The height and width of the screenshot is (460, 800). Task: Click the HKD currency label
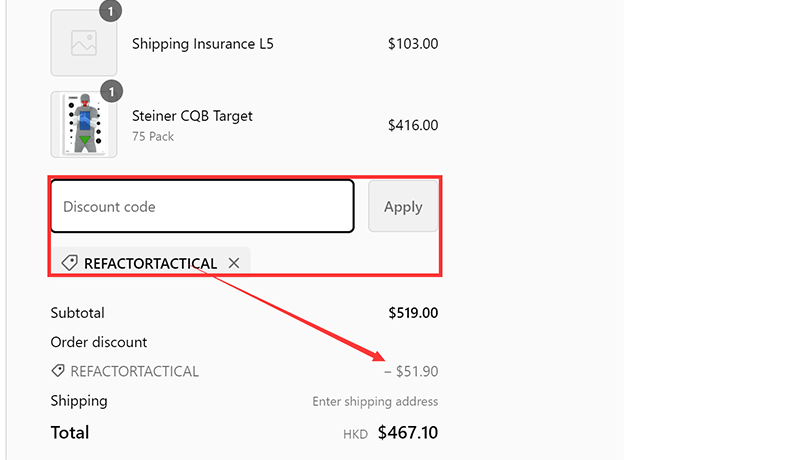coord(355,434)
